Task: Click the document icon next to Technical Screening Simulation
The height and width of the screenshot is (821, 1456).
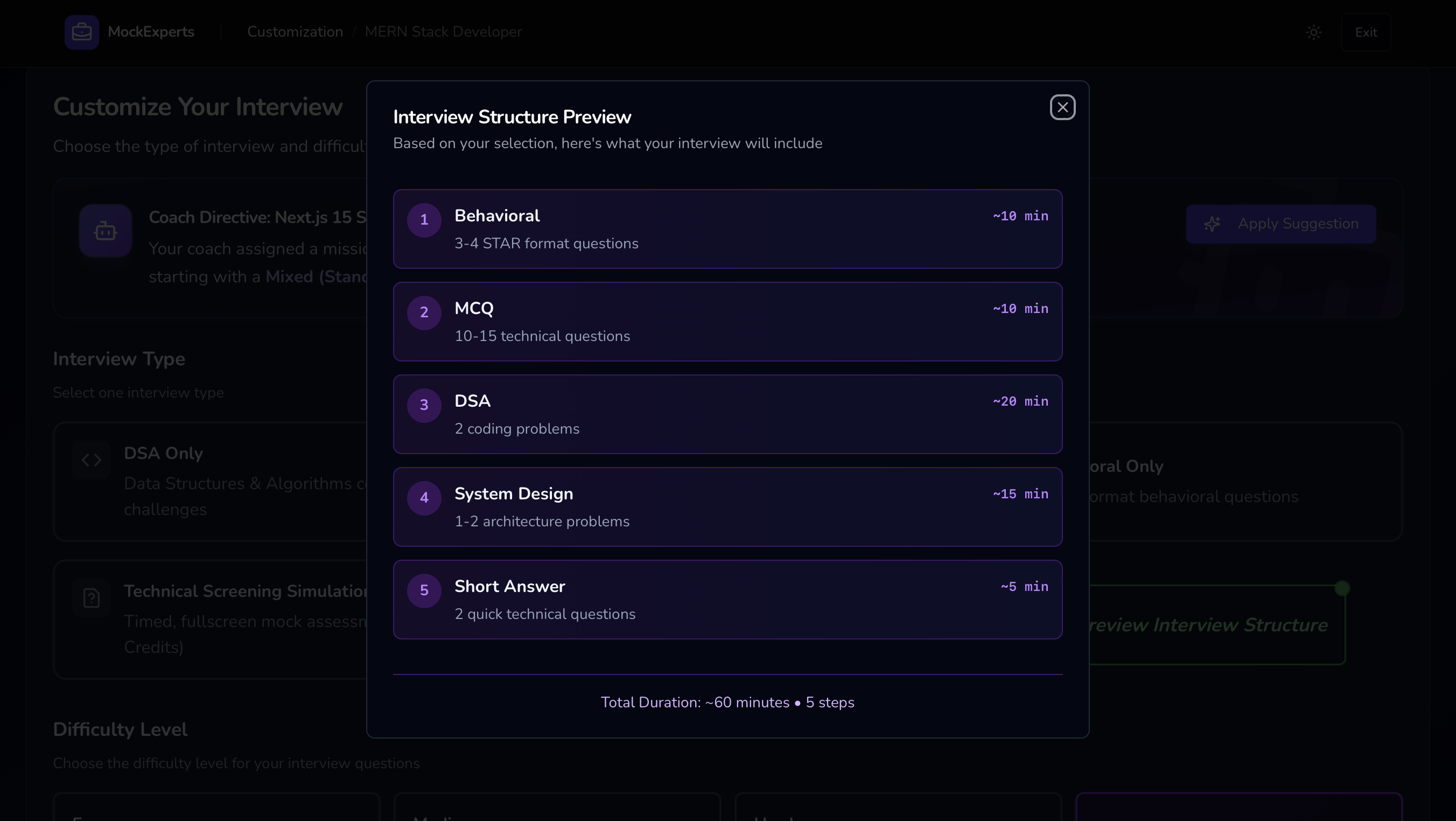Action: coord(91,597)
